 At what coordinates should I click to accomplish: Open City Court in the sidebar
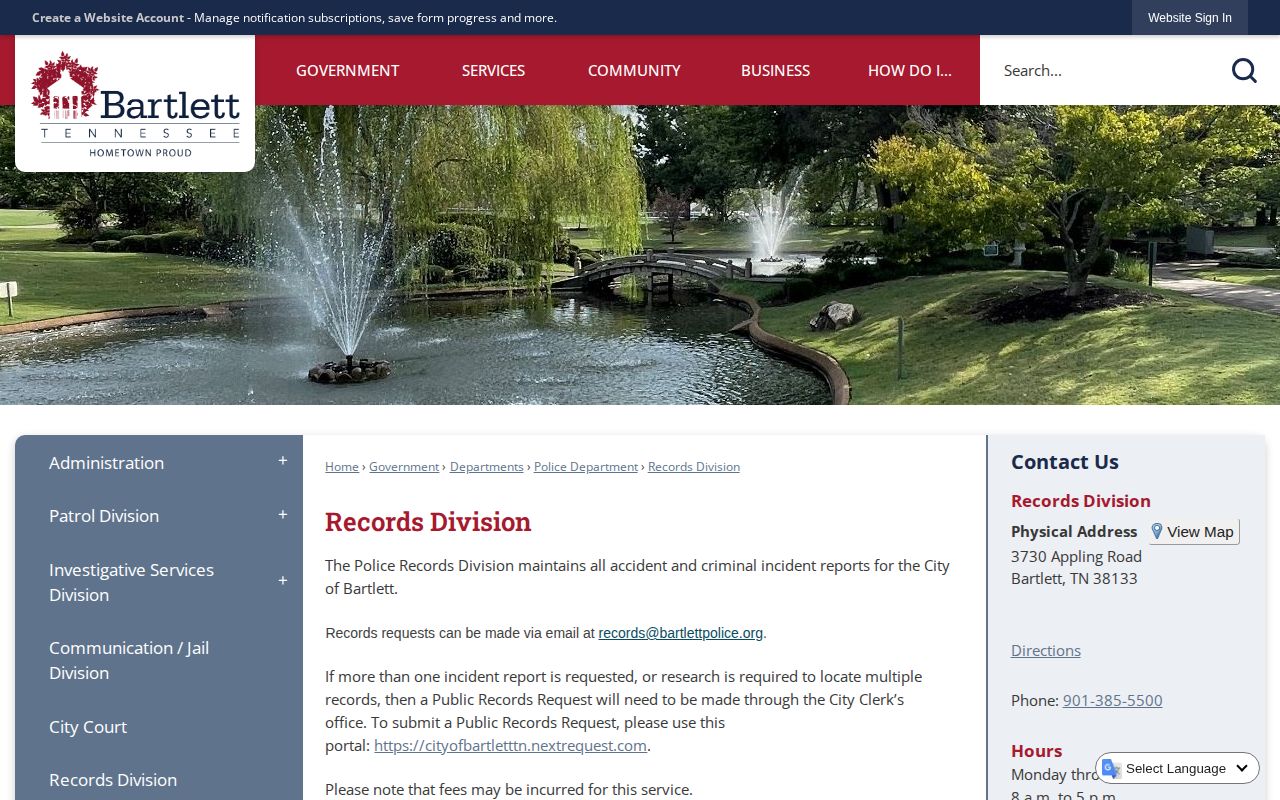pos(88,727)
